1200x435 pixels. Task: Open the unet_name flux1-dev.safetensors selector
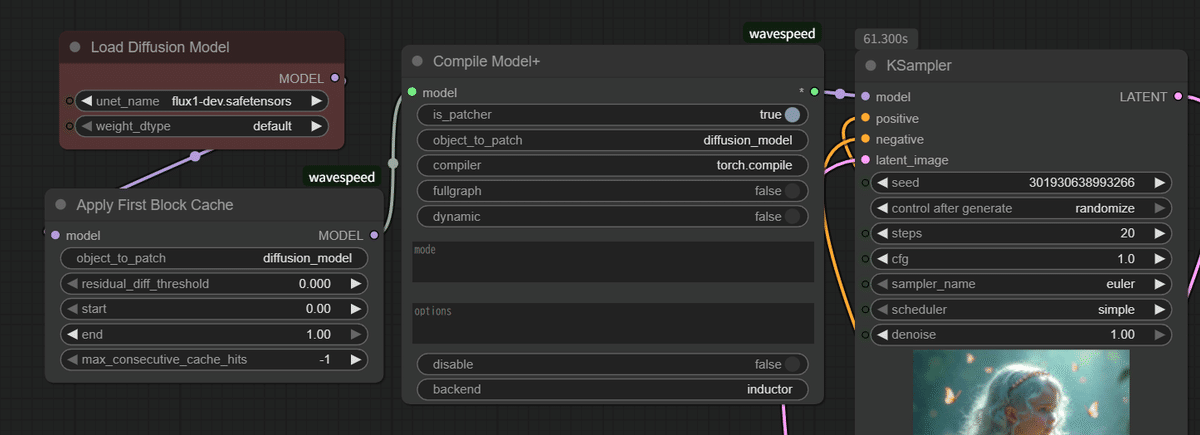(x=204, y=101)
